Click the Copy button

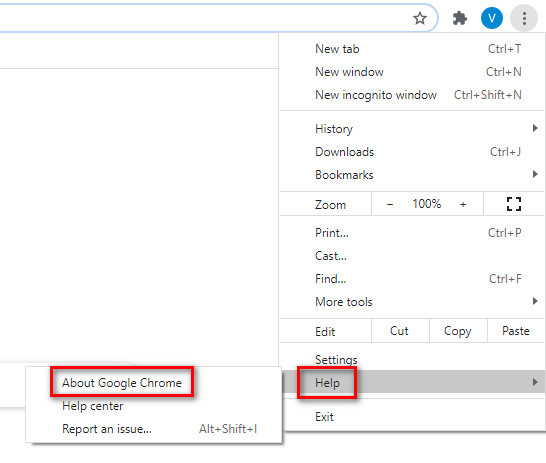[458, 331]
